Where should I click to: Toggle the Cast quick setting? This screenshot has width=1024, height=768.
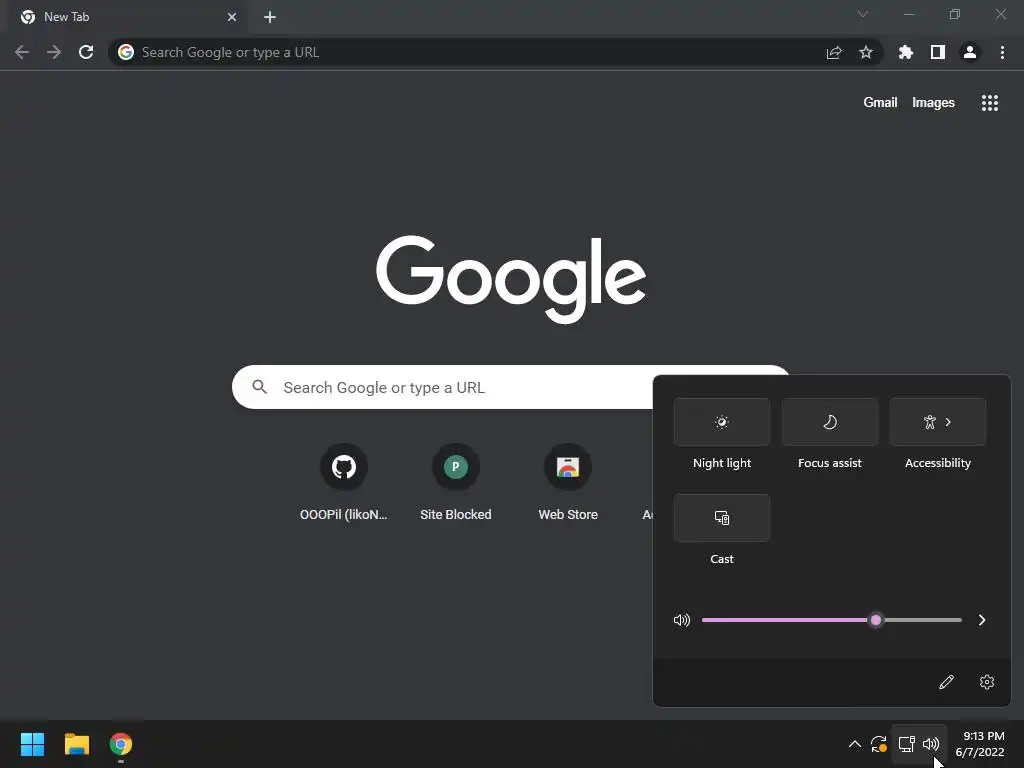(722, 518)
